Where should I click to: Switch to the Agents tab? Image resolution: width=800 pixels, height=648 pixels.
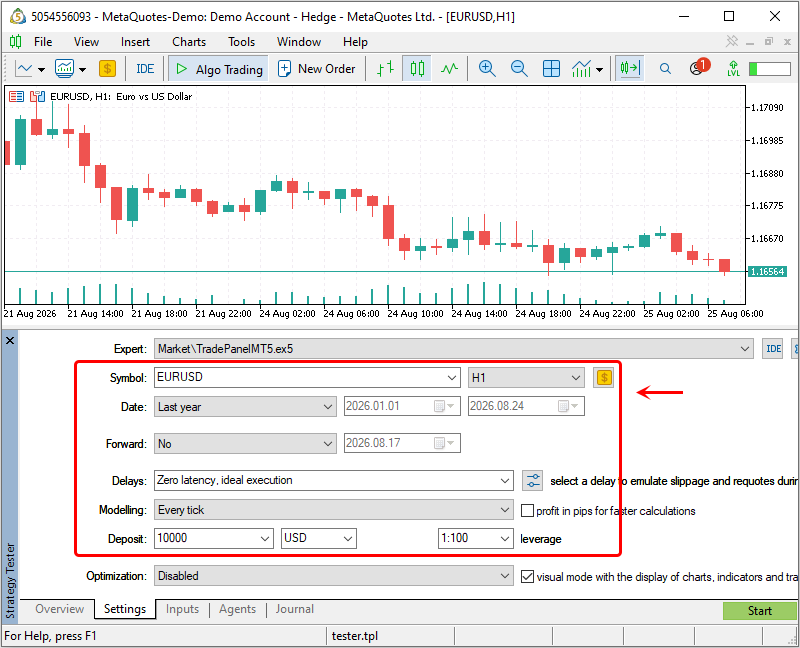(237, 609)
